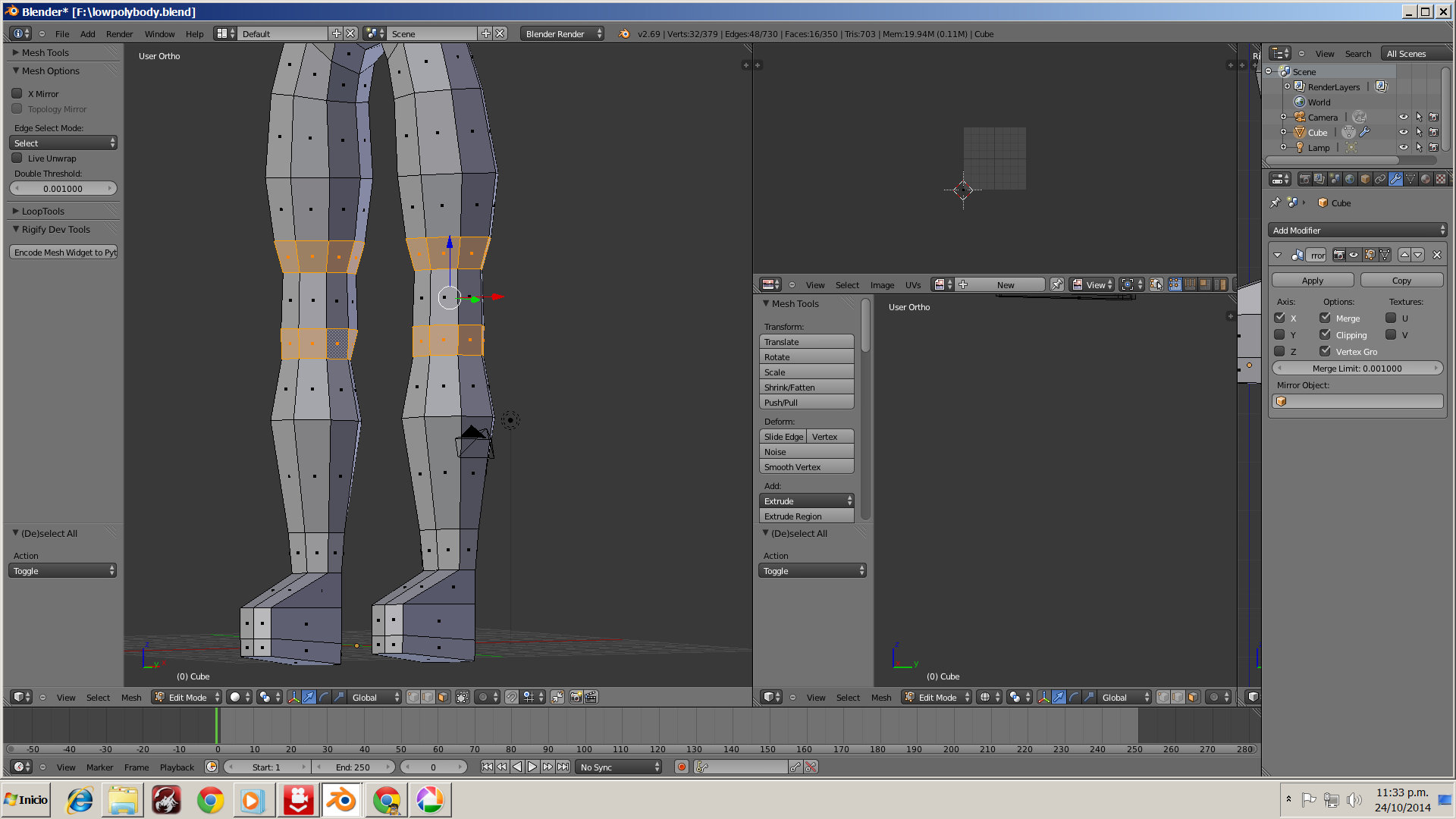1456x819 pixels.
Task: Open the Material properties sphere tab
Action: 1426,180
